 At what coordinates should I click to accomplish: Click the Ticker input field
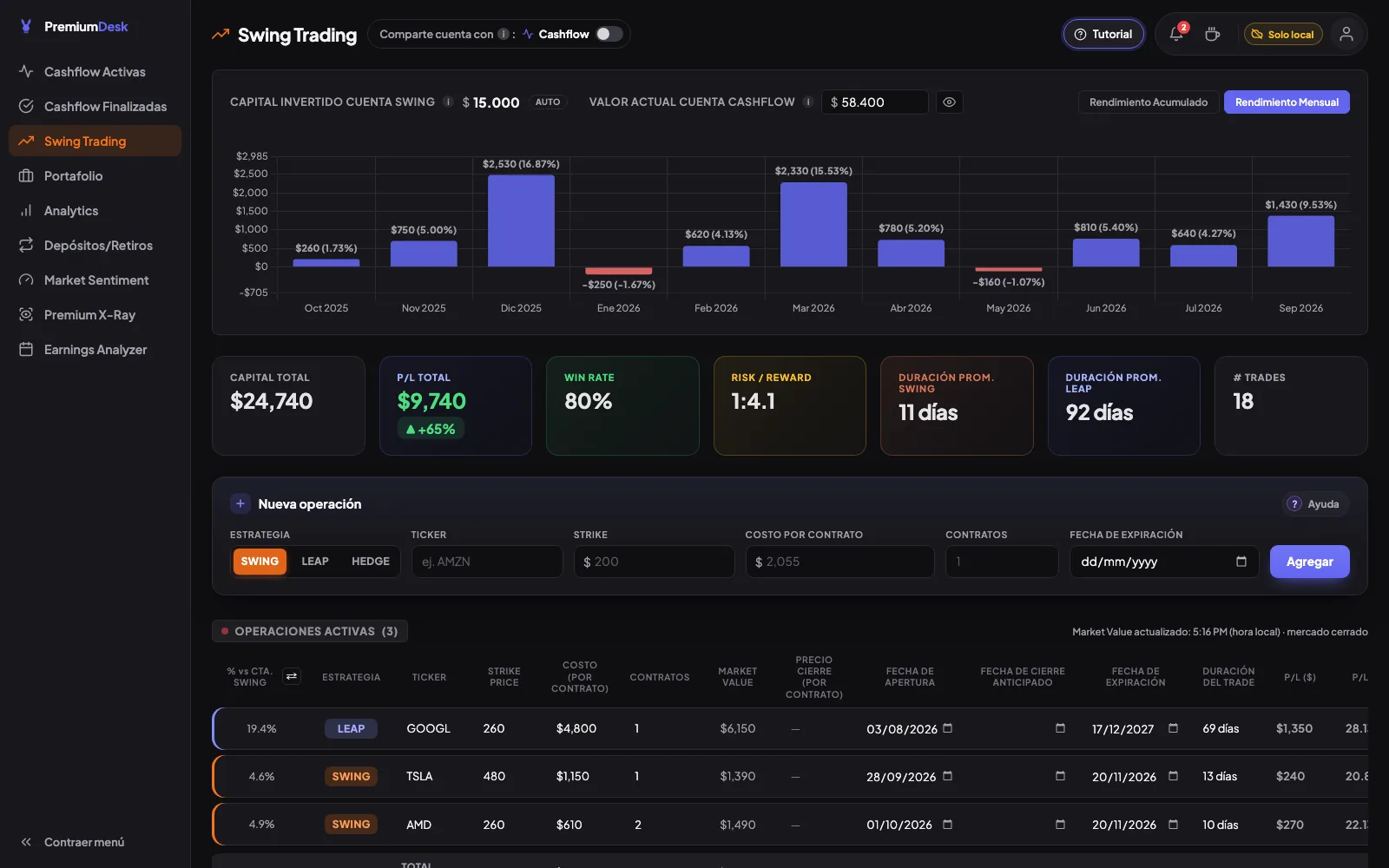click(x=487, y=562)
